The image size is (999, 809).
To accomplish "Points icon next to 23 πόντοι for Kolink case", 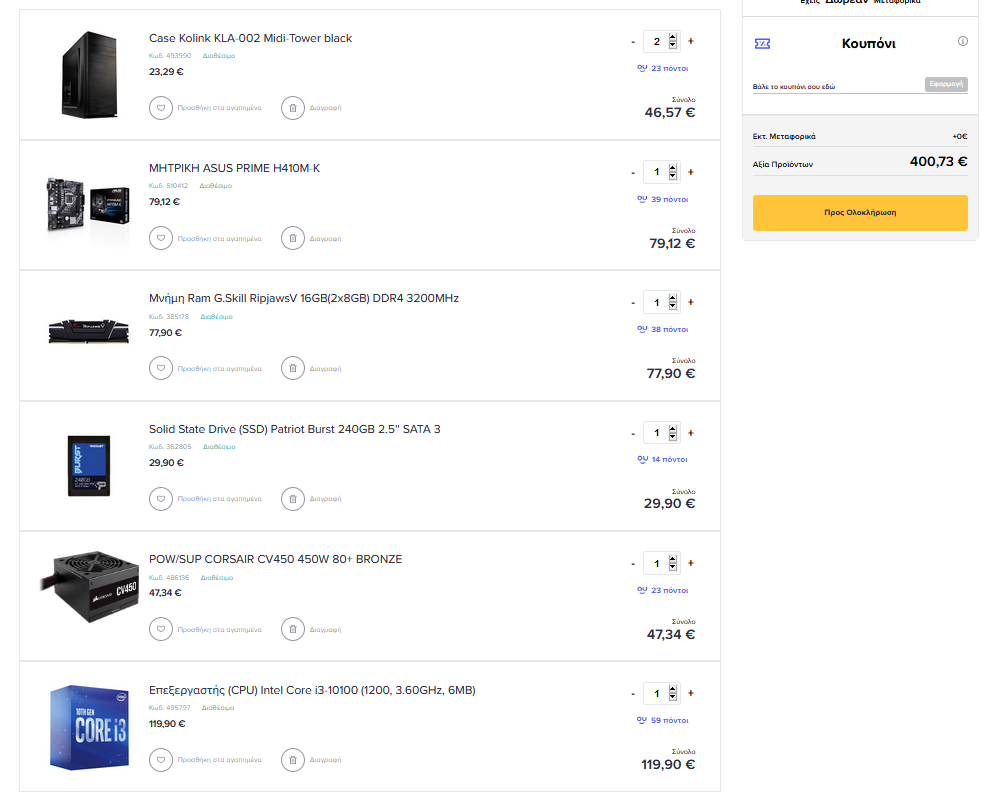I will [x=642, y=68].
